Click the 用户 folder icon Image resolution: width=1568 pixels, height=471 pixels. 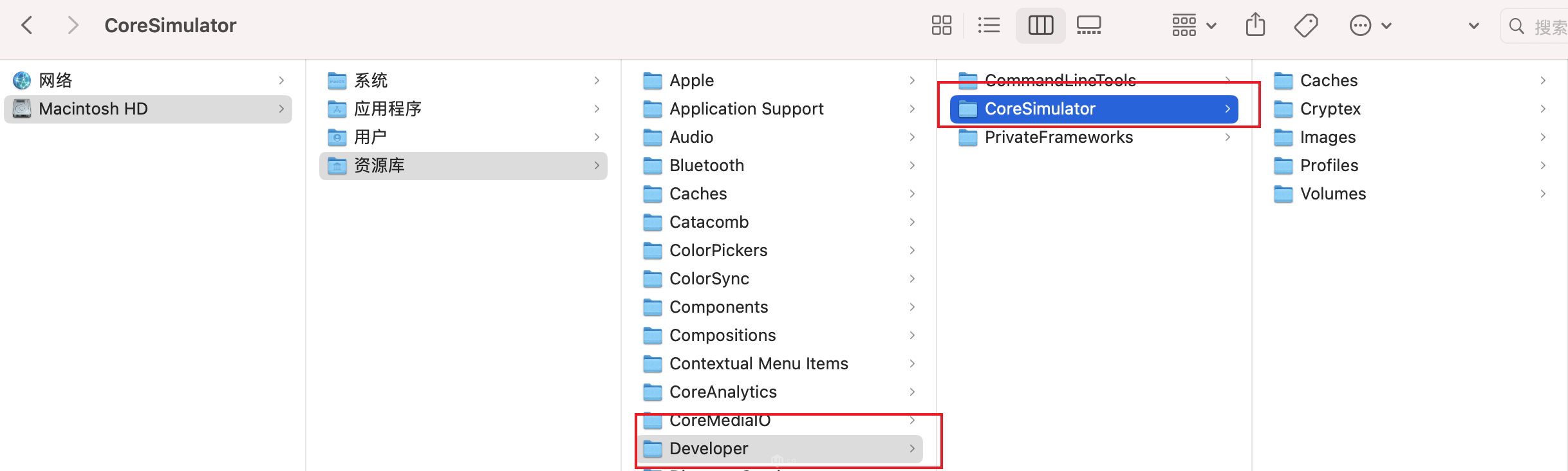pyautogui.click(x=337, y=137)
